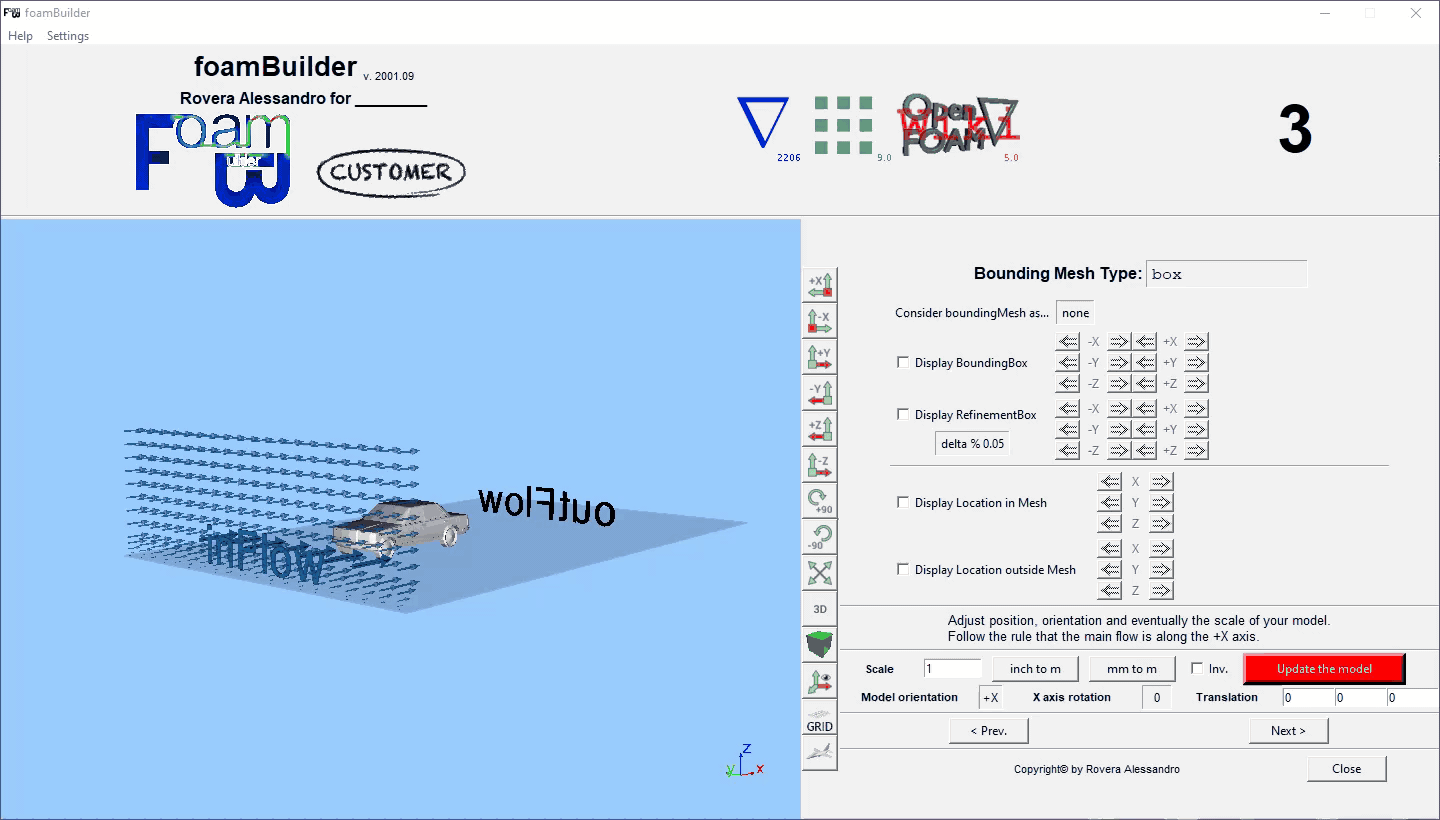Click the inch to m button

1036,669
